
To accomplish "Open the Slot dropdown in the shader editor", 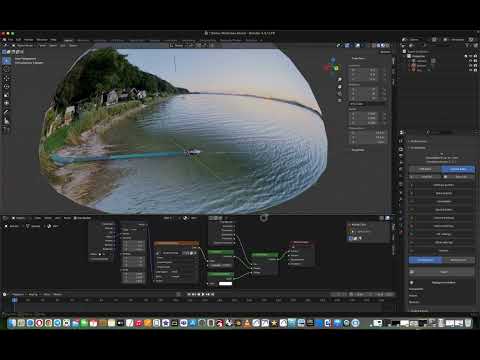I will click(168, 218).
